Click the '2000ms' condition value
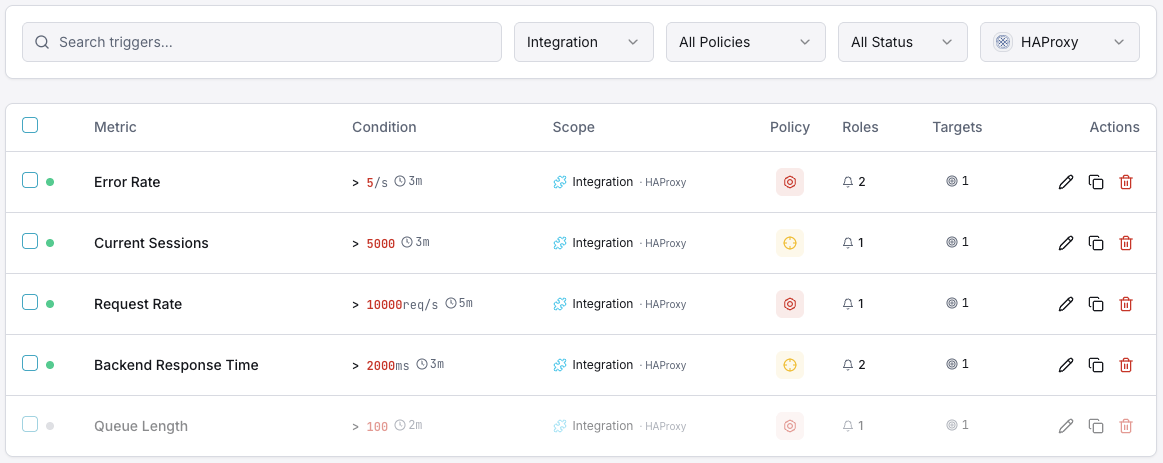The image size is (1163, 463). tap(388, 365)
